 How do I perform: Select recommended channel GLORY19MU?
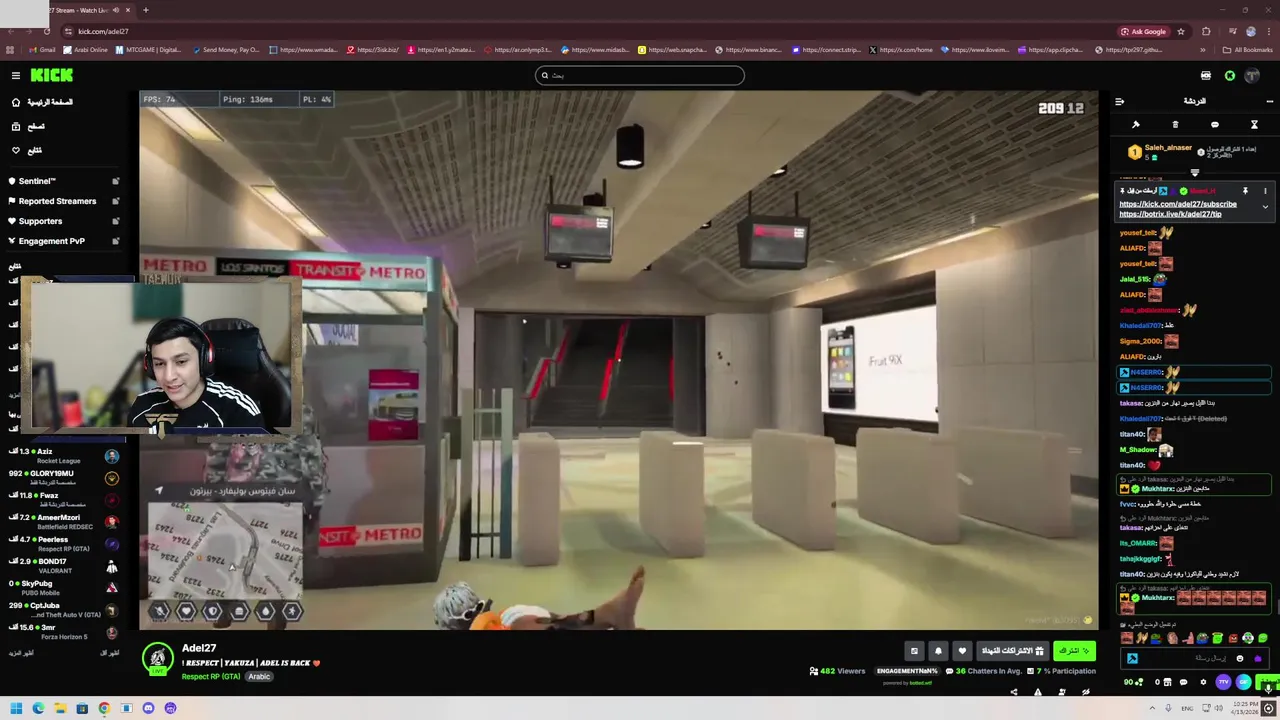(x=66, y=478)
